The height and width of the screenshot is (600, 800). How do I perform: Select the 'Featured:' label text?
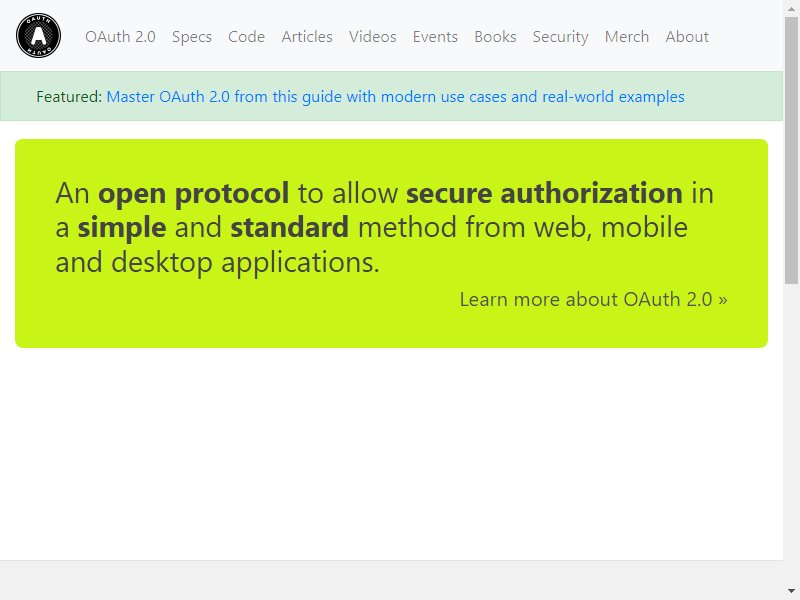point(69,97)
